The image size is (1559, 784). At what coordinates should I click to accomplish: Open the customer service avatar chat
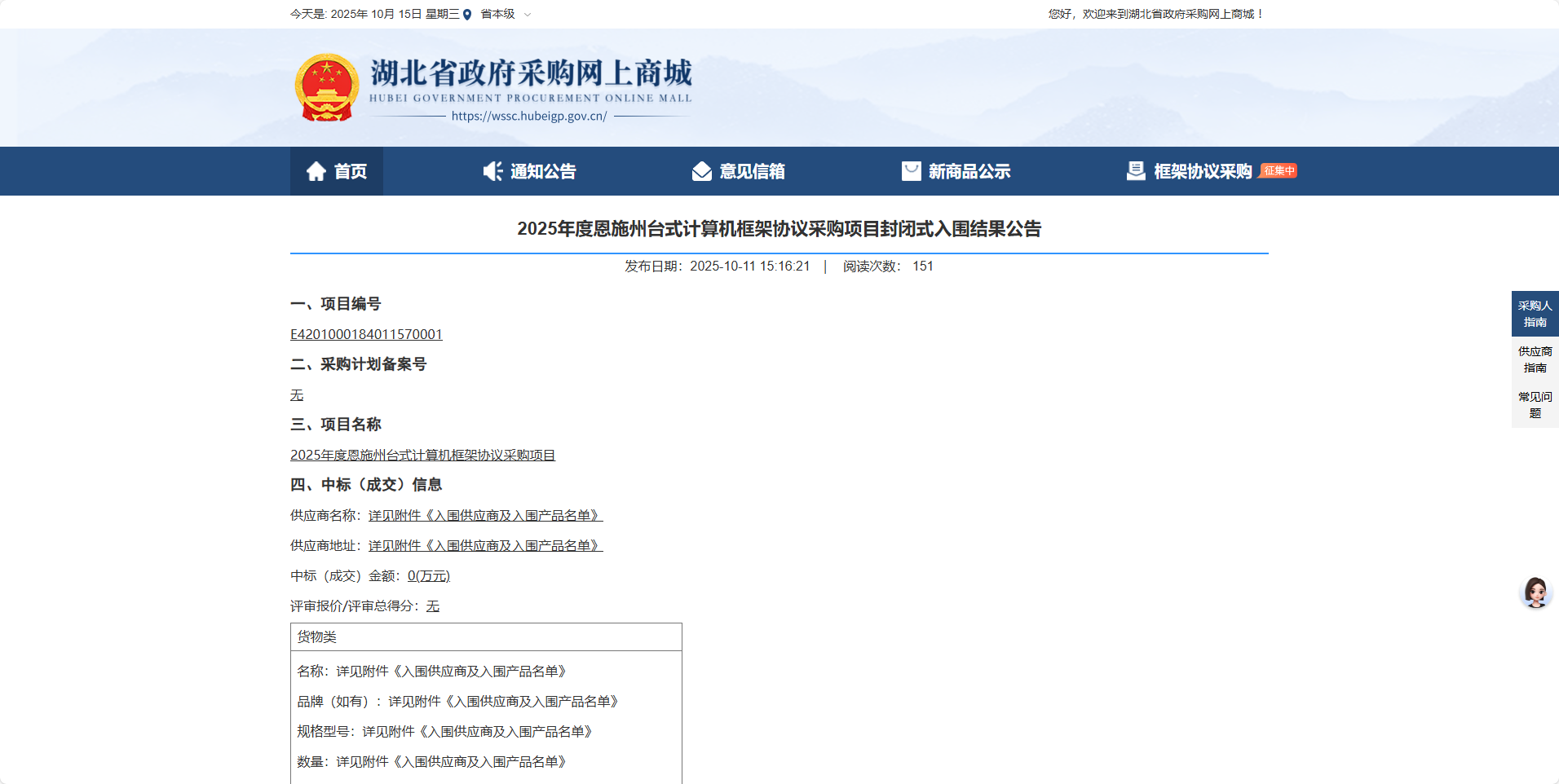pyautogui.click(x=1535, y=592)
